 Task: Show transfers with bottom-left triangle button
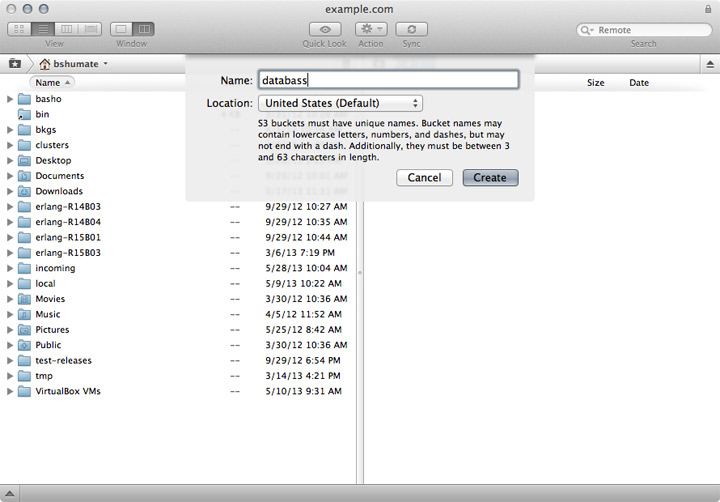click(x=10, y=494)
